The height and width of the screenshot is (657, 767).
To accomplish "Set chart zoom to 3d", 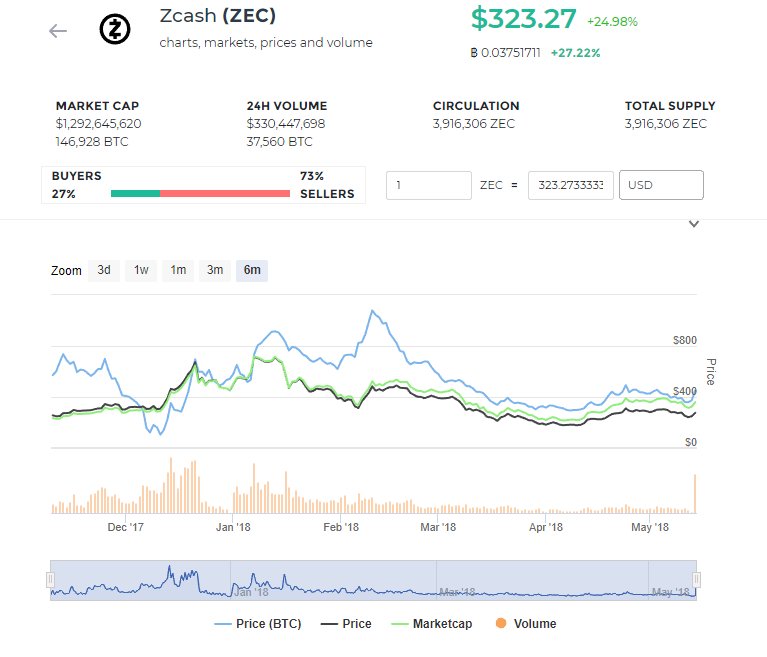I will [104, 270].
